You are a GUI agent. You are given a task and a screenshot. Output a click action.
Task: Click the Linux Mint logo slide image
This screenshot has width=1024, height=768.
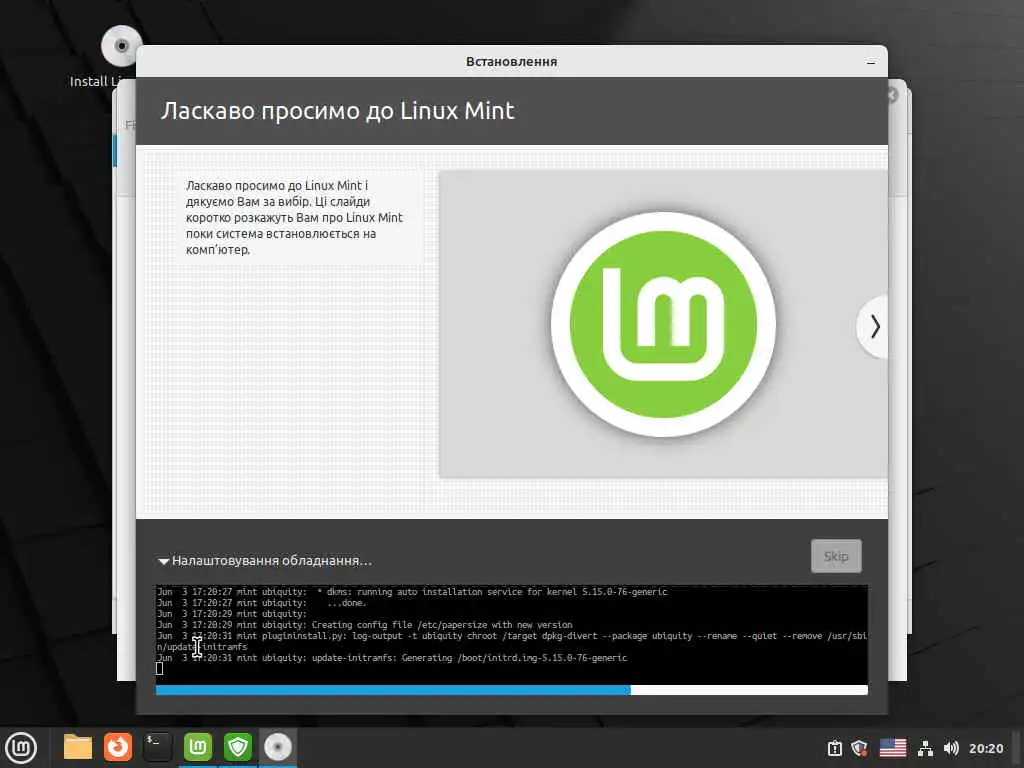(x=664, y=325)
